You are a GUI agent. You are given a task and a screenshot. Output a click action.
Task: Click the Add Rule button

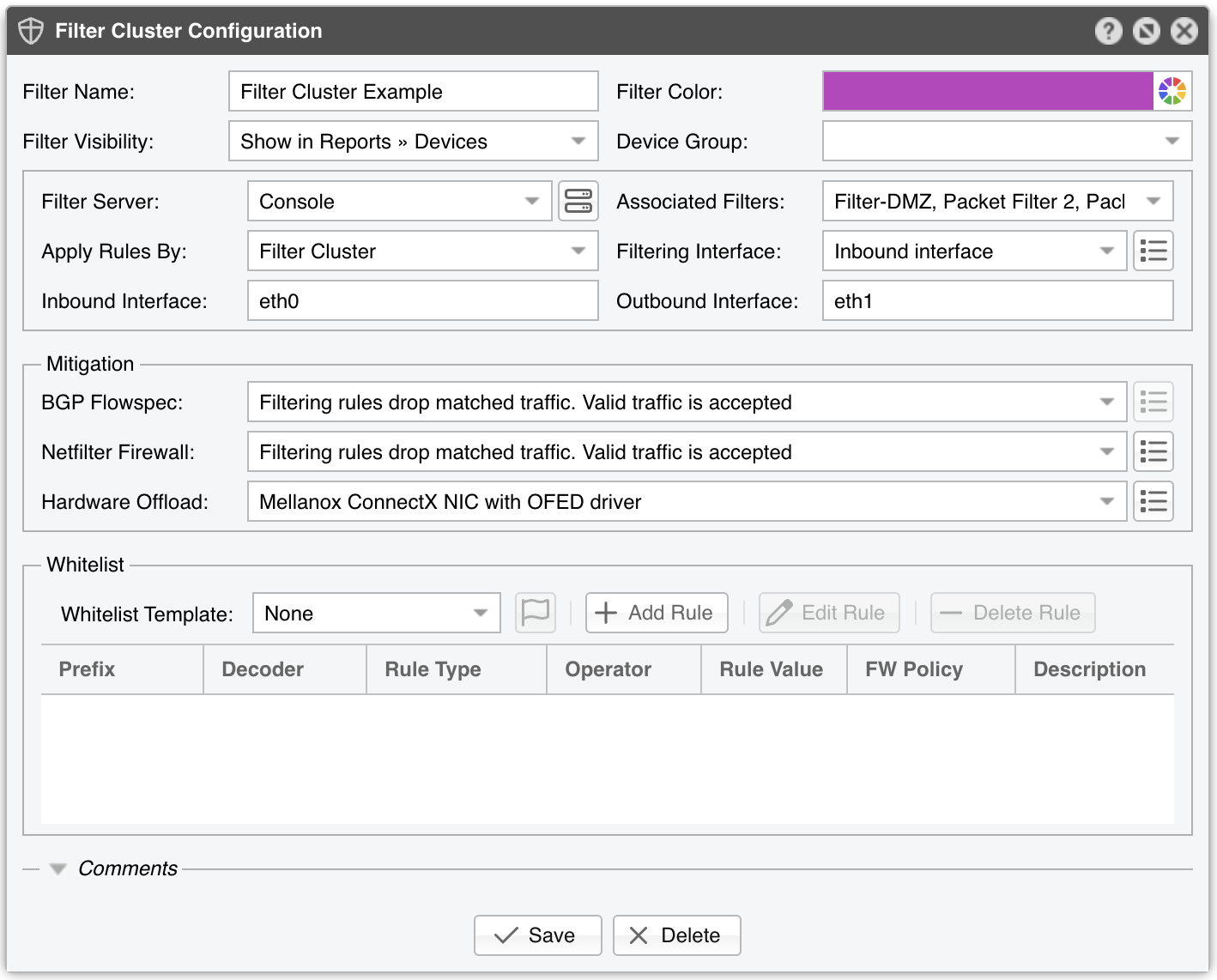[657, 613]
